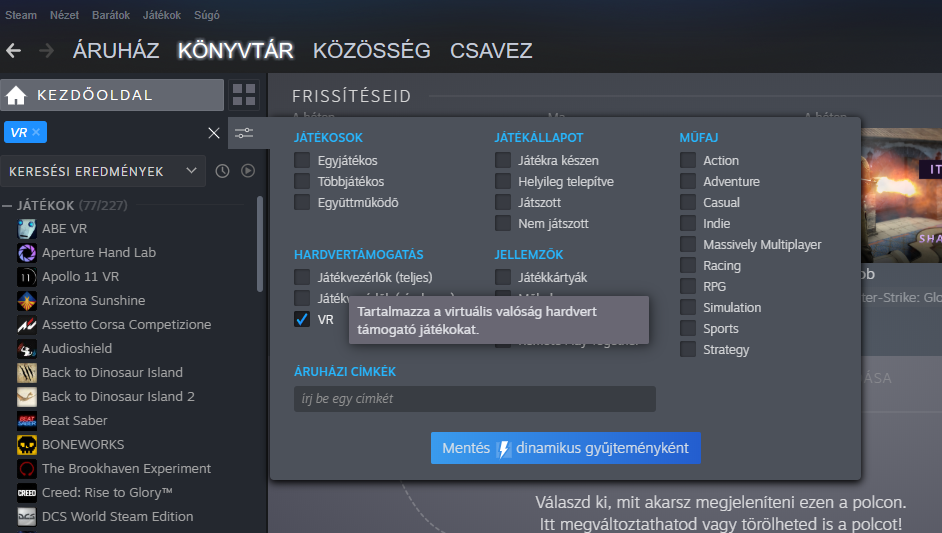The width and height of the screenshot is (942, 533).
Task: Click Mentés dinamikus gyűjteményként button
Action: (565, 448)
